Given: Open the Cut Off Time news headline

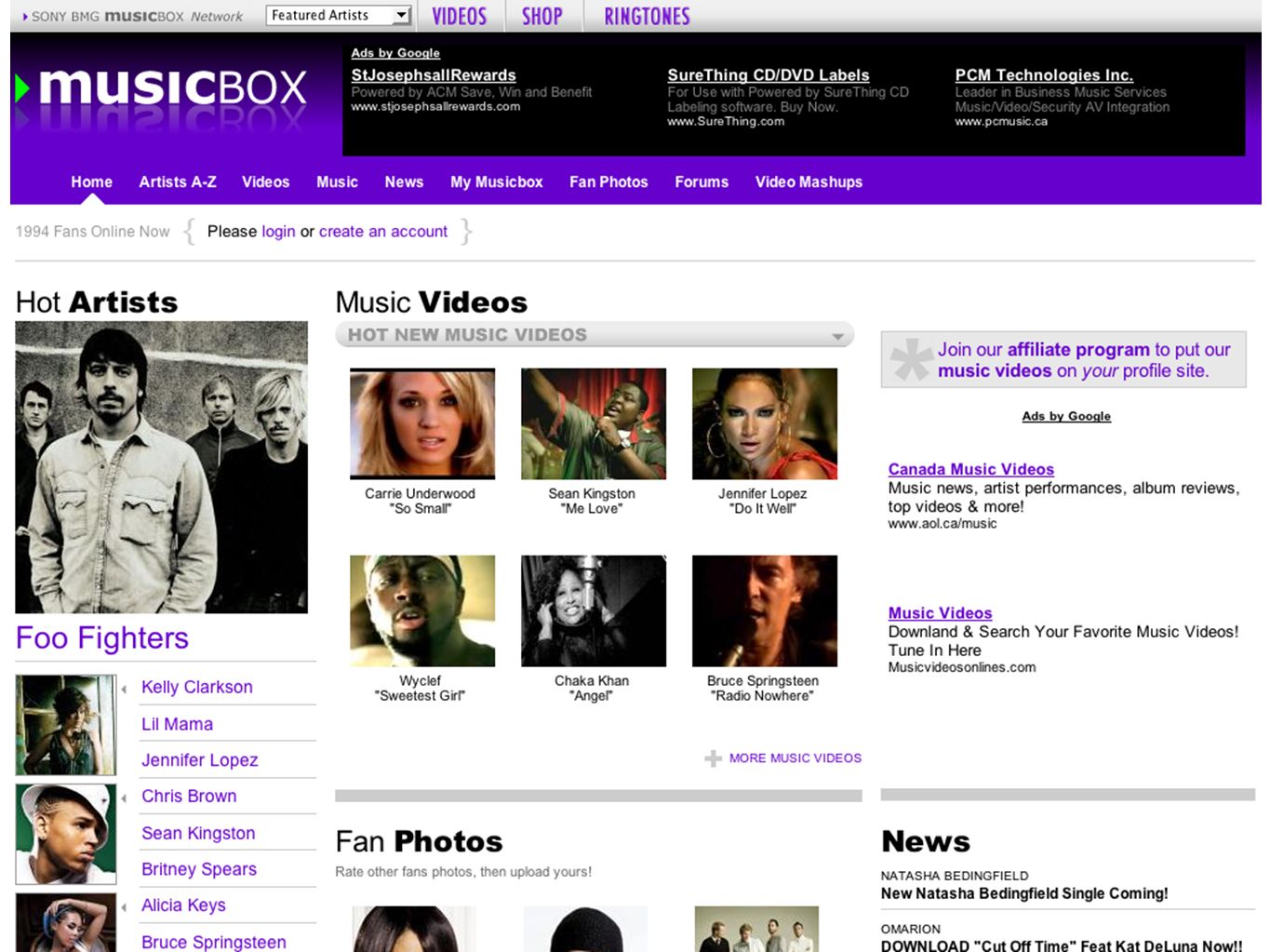Looking at the screenshot, I should (x=1062, y=945).
